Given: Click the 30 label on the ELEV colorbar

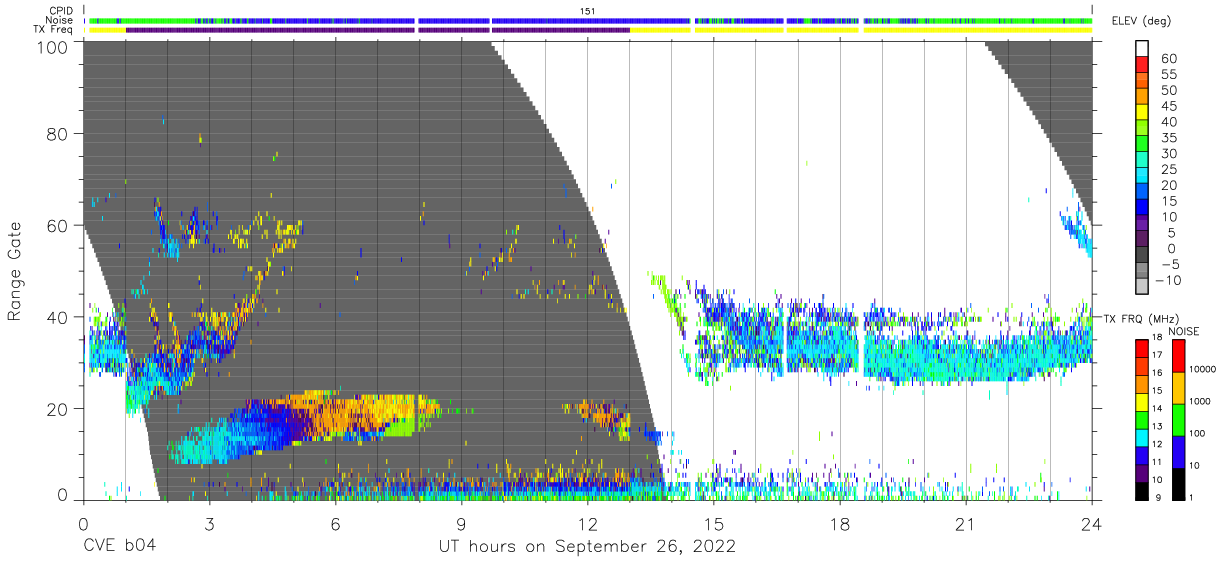Looking at the screenshot, I should point(1168,154).
